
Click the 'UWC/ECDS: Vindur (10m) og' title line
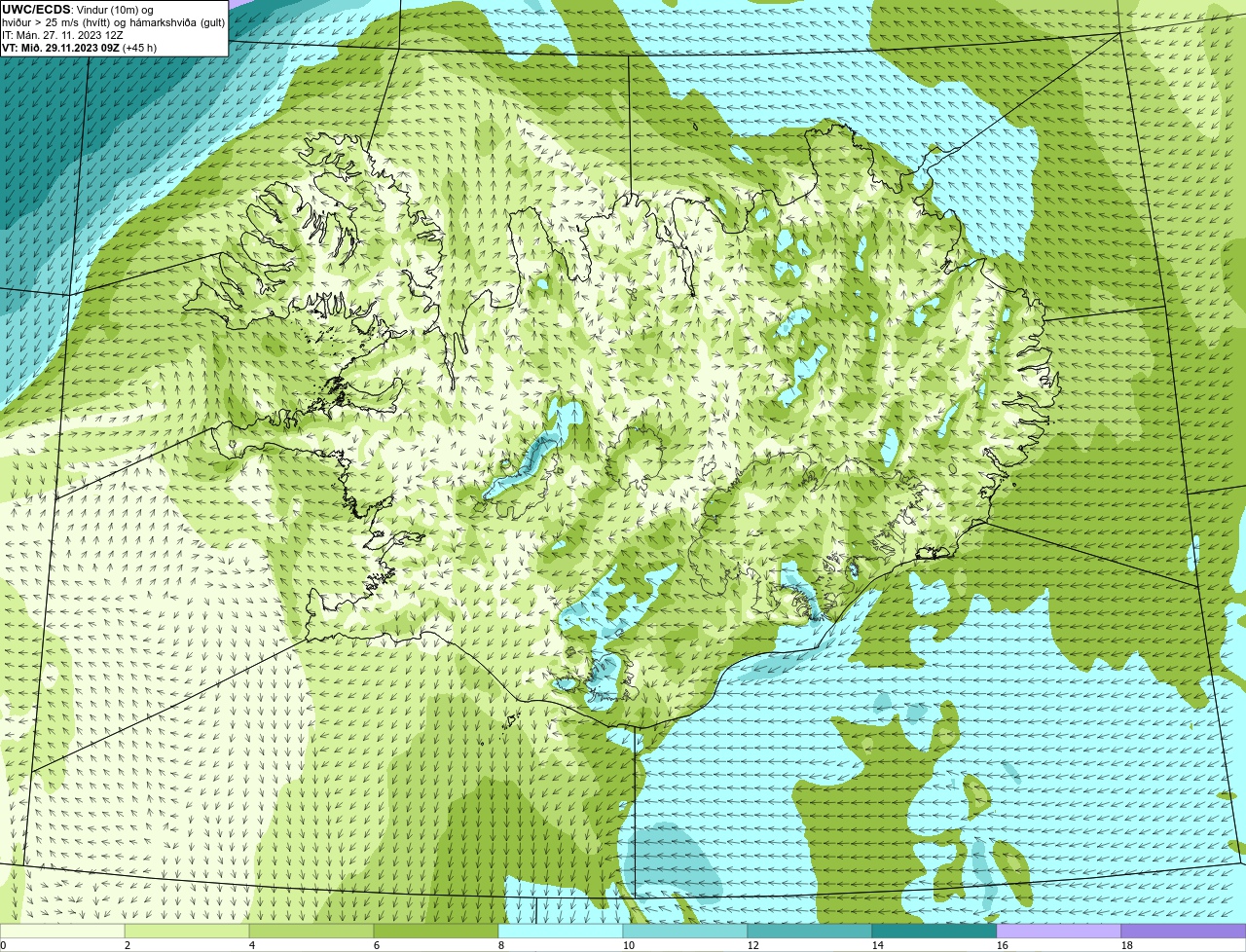[x=78, y=10]
